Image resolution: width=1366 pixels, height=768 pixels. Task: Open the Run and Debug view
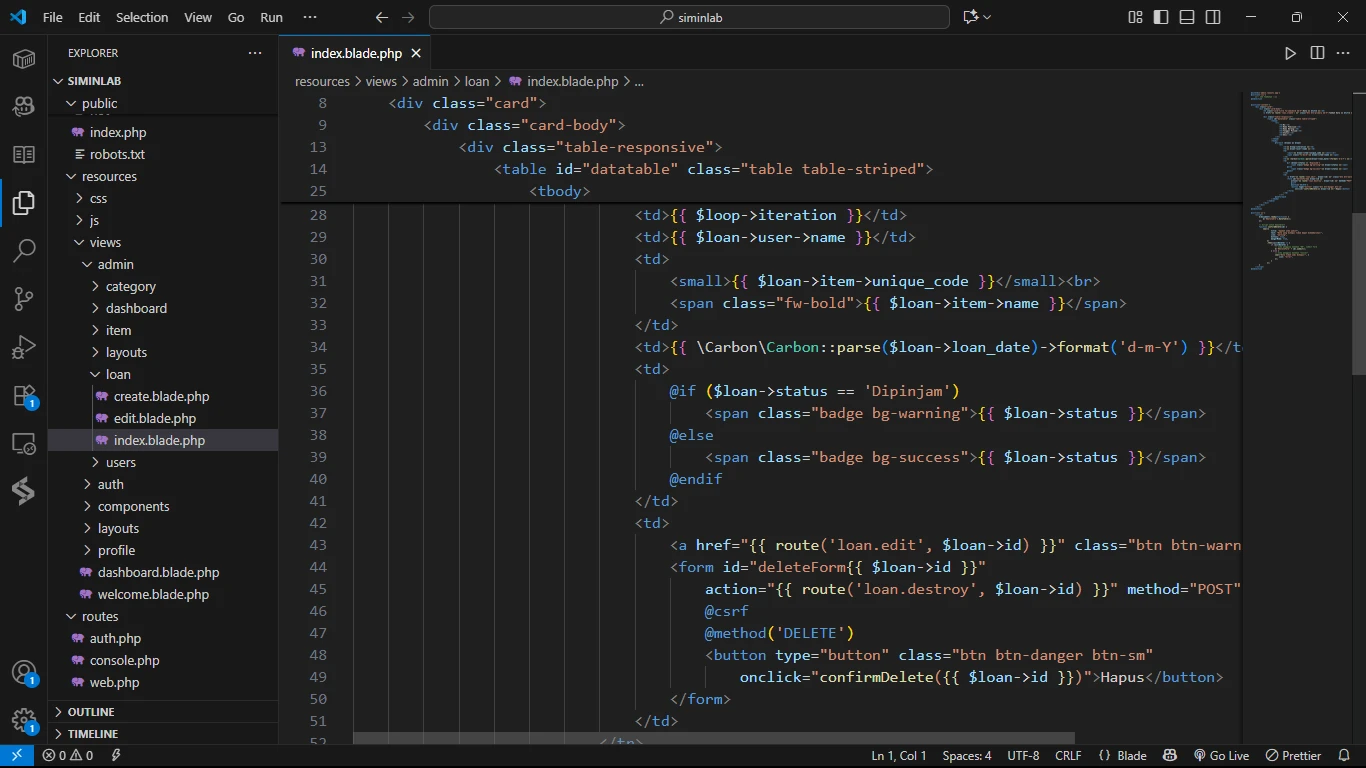(x=24, y=347)
